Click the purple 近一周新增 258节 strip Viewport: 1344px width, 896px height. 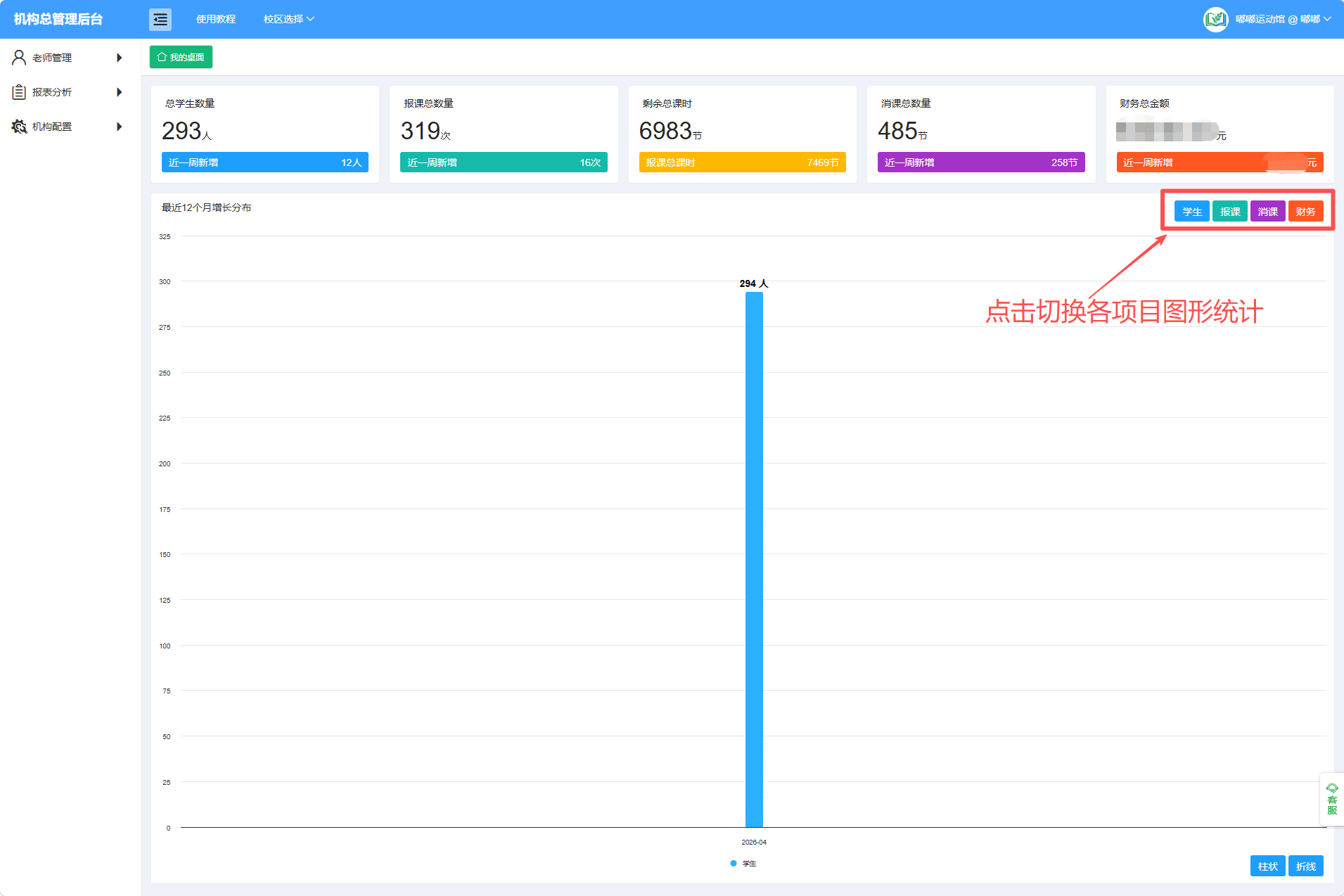[981, 162]
